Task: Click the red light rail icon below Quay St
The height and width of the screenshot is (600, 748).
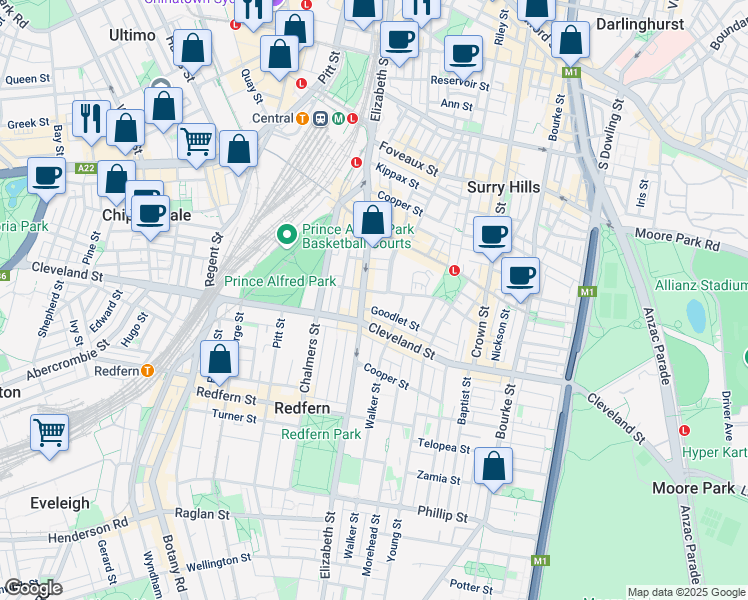Action: [x=301, y=83]
